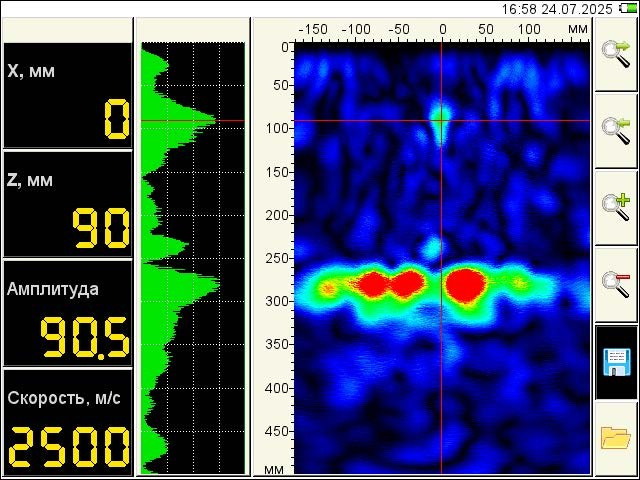Click the large A-scan peak near depth 280

(x=210, y=284)
